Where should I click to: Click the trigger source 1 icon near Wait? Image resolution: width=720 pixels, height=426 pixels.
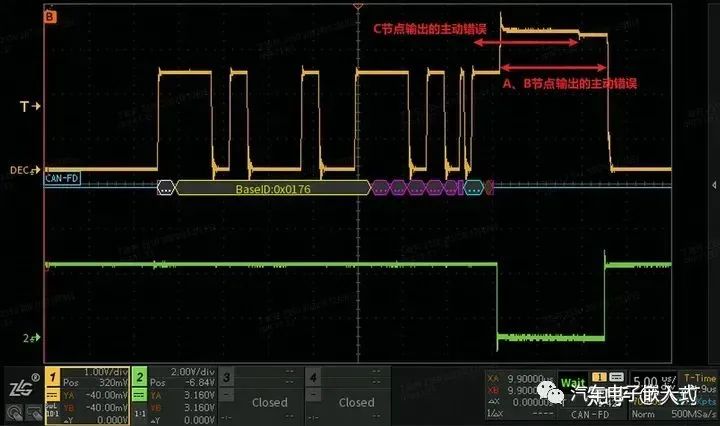[x=599, y=377]
